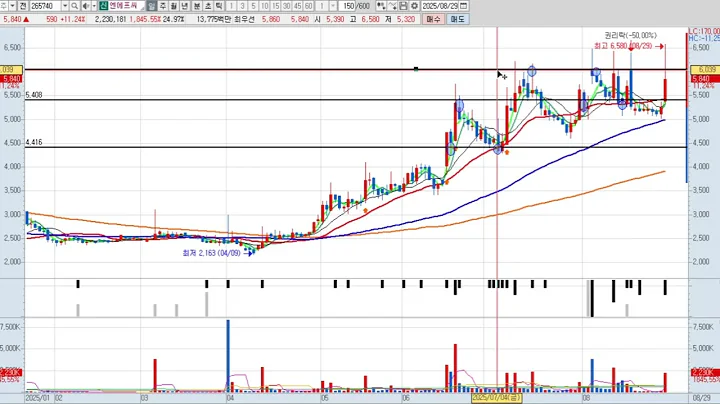720x404 pixels.
Task: Click the change rate +11.24% value
Action: coord(73,19)
